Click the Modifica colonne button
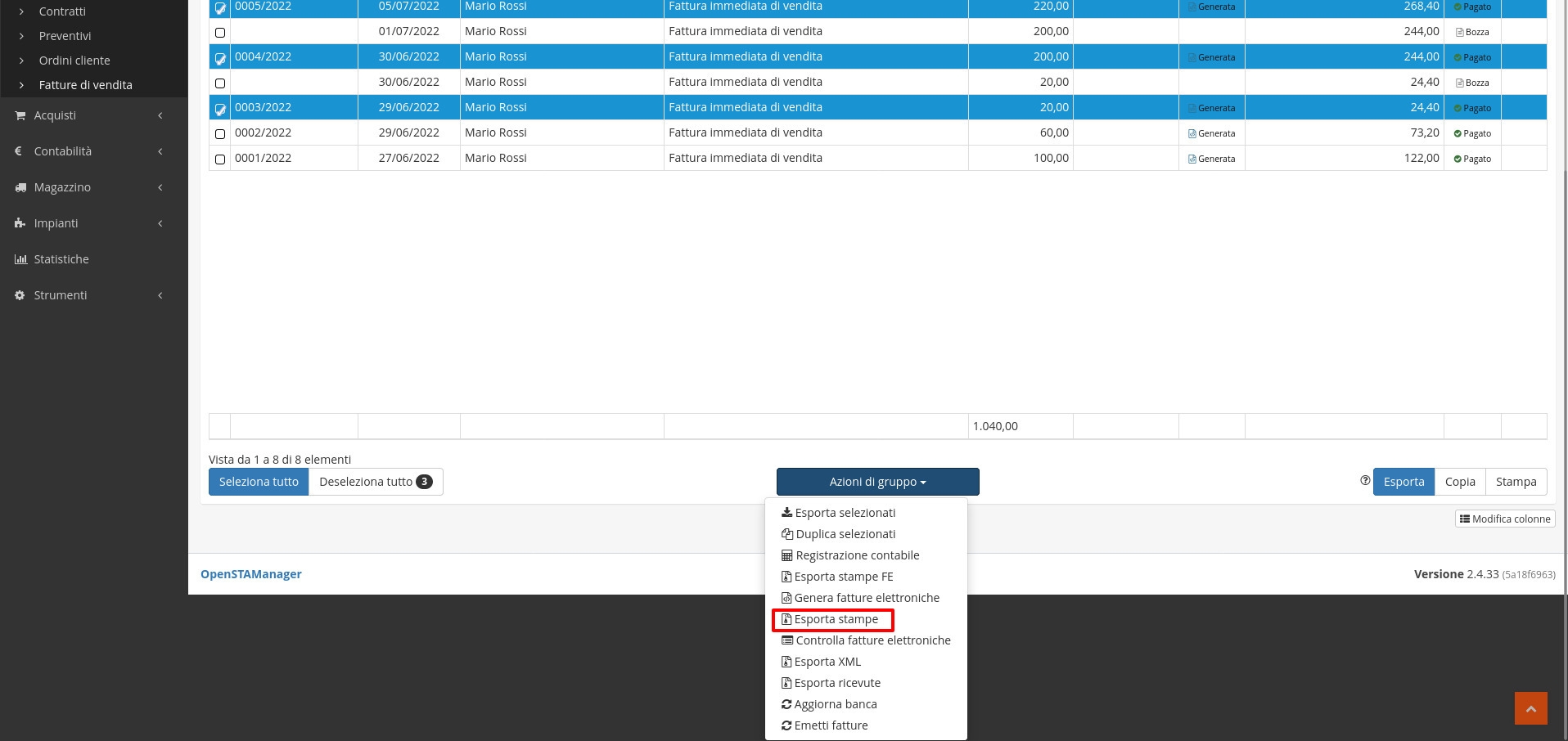 tap(1504, 519)
